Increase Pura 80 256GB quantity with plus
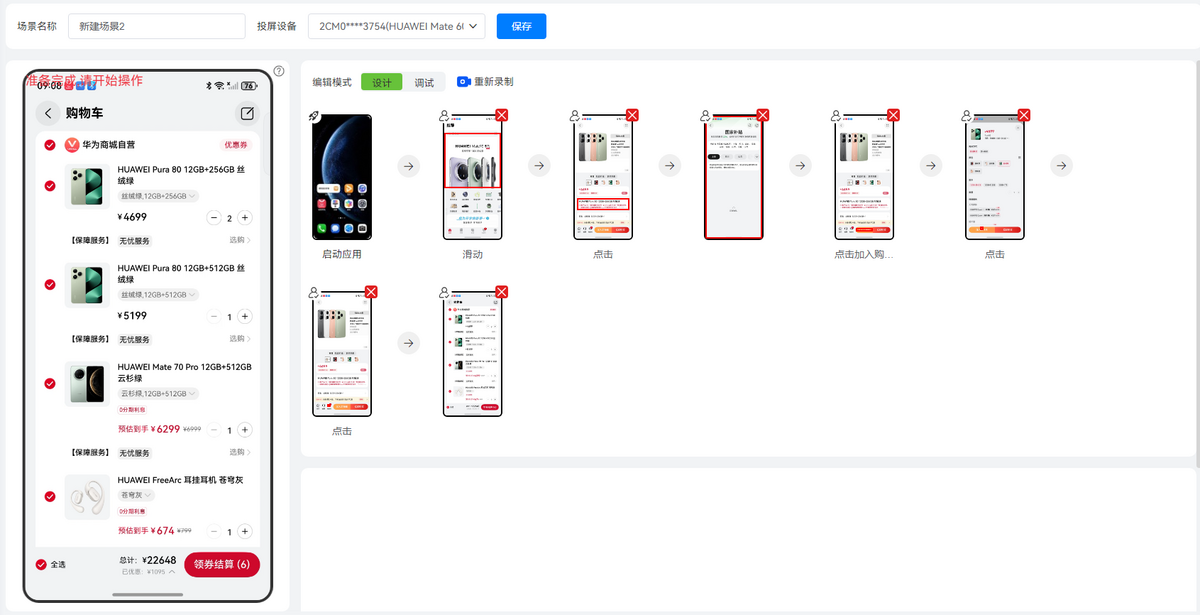 (x=245, y=218)
